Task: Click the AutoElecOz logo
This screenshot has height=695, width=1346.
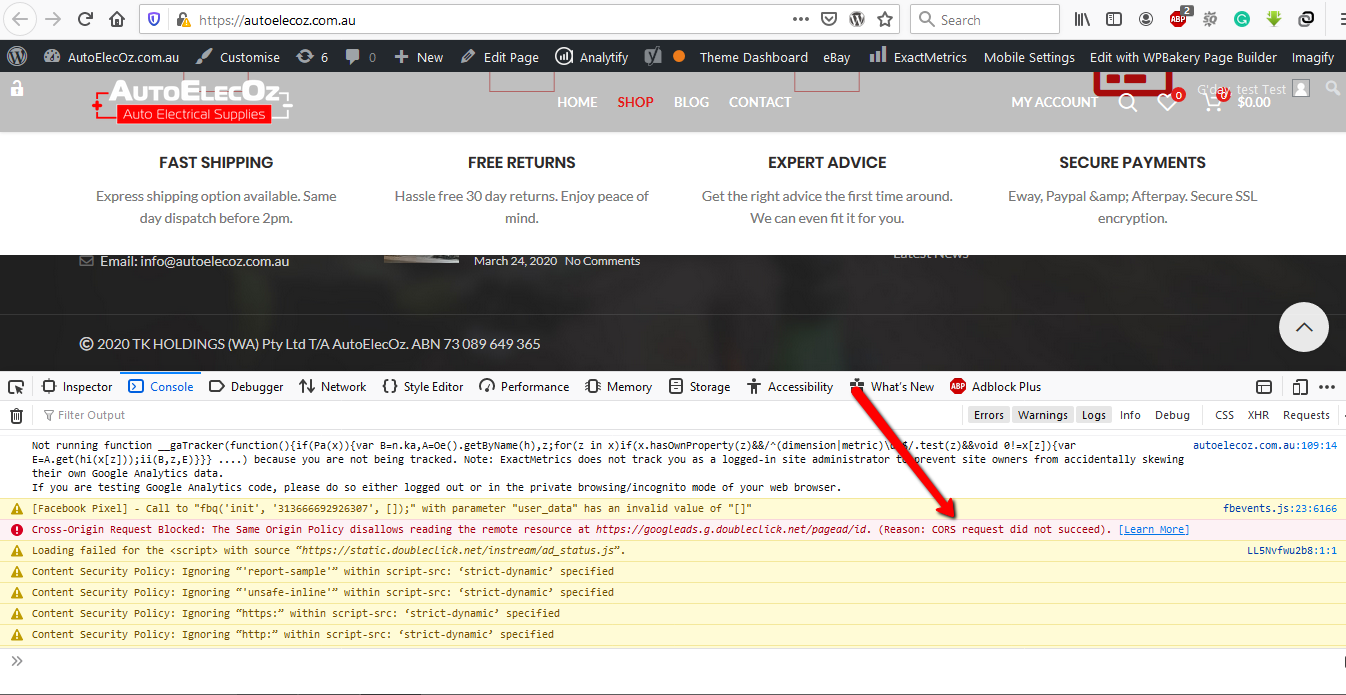Action: click(192, 102)
